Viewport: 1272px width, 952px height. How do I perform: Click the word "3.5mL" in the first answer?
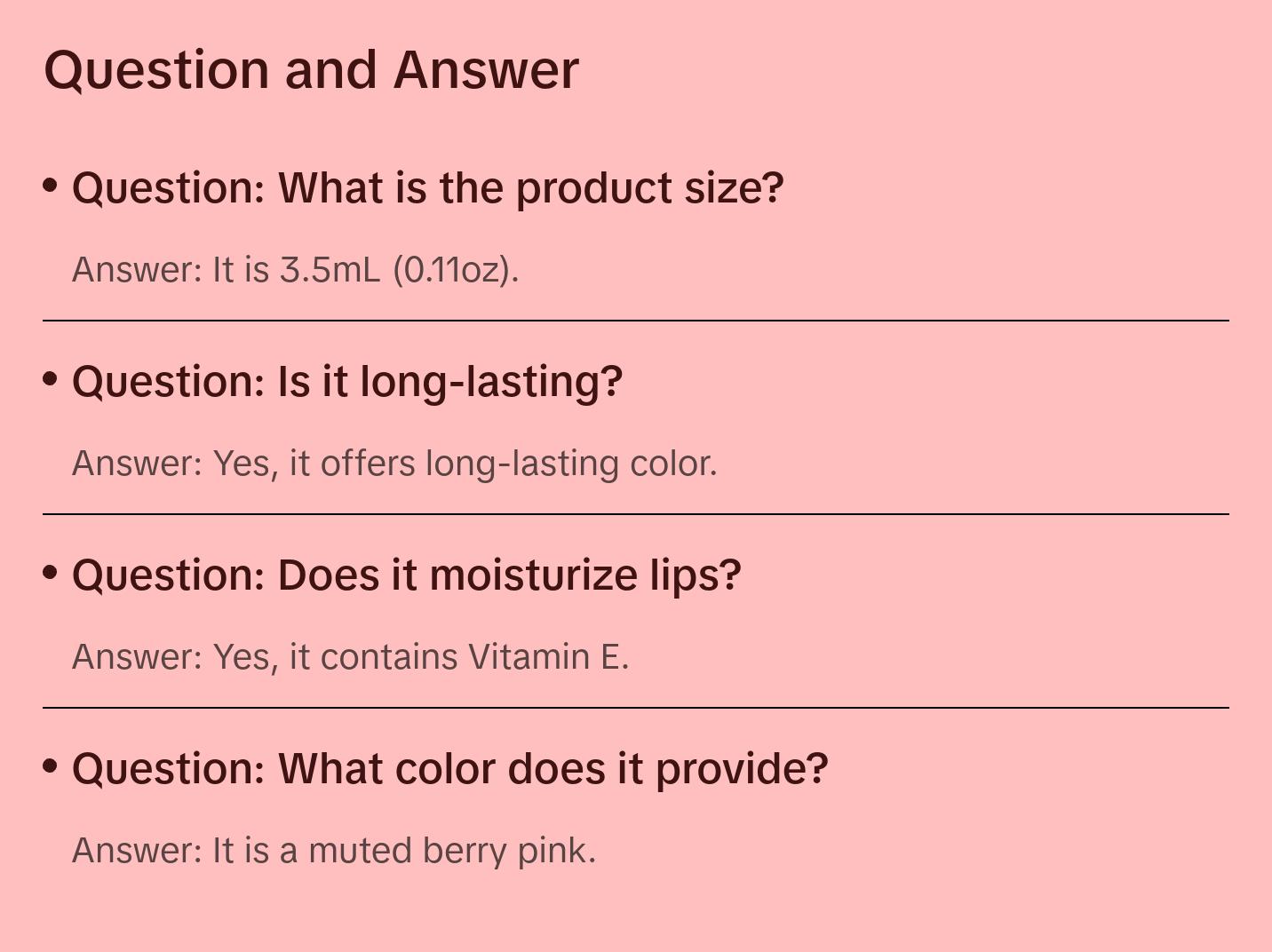pos(330,269)
